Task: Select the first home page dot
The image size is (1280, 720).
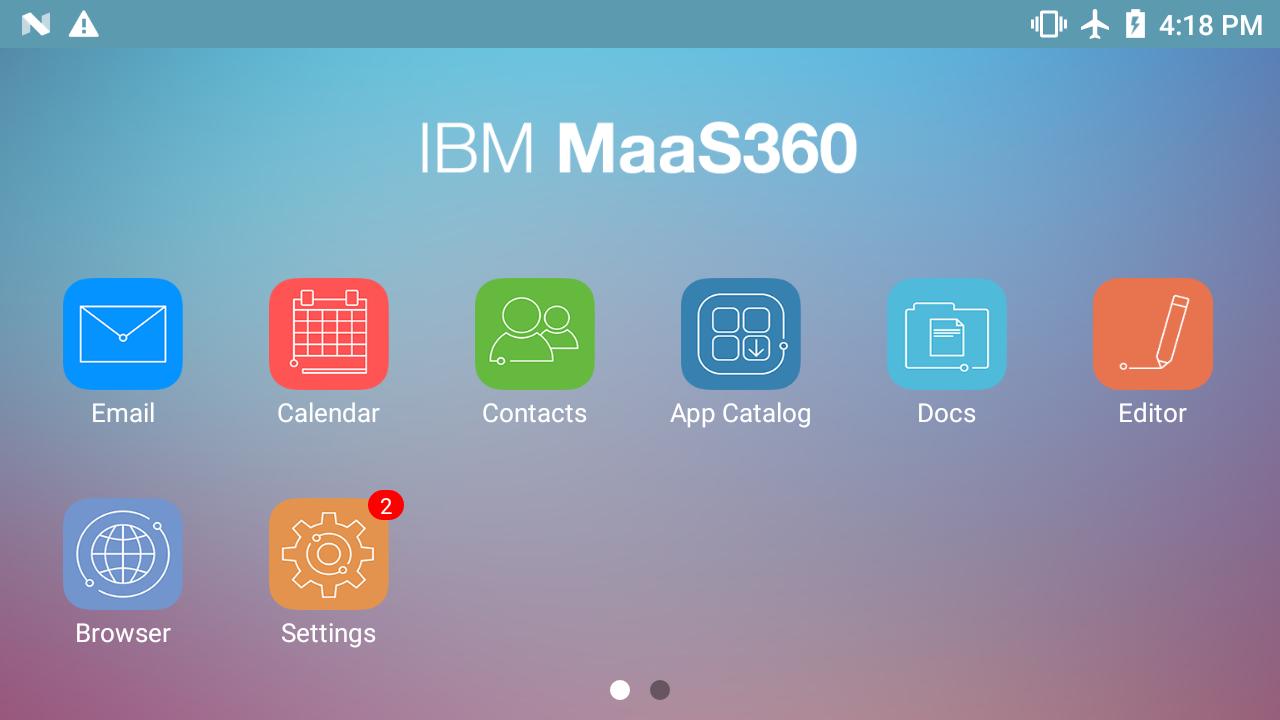Action: point(620,690)
